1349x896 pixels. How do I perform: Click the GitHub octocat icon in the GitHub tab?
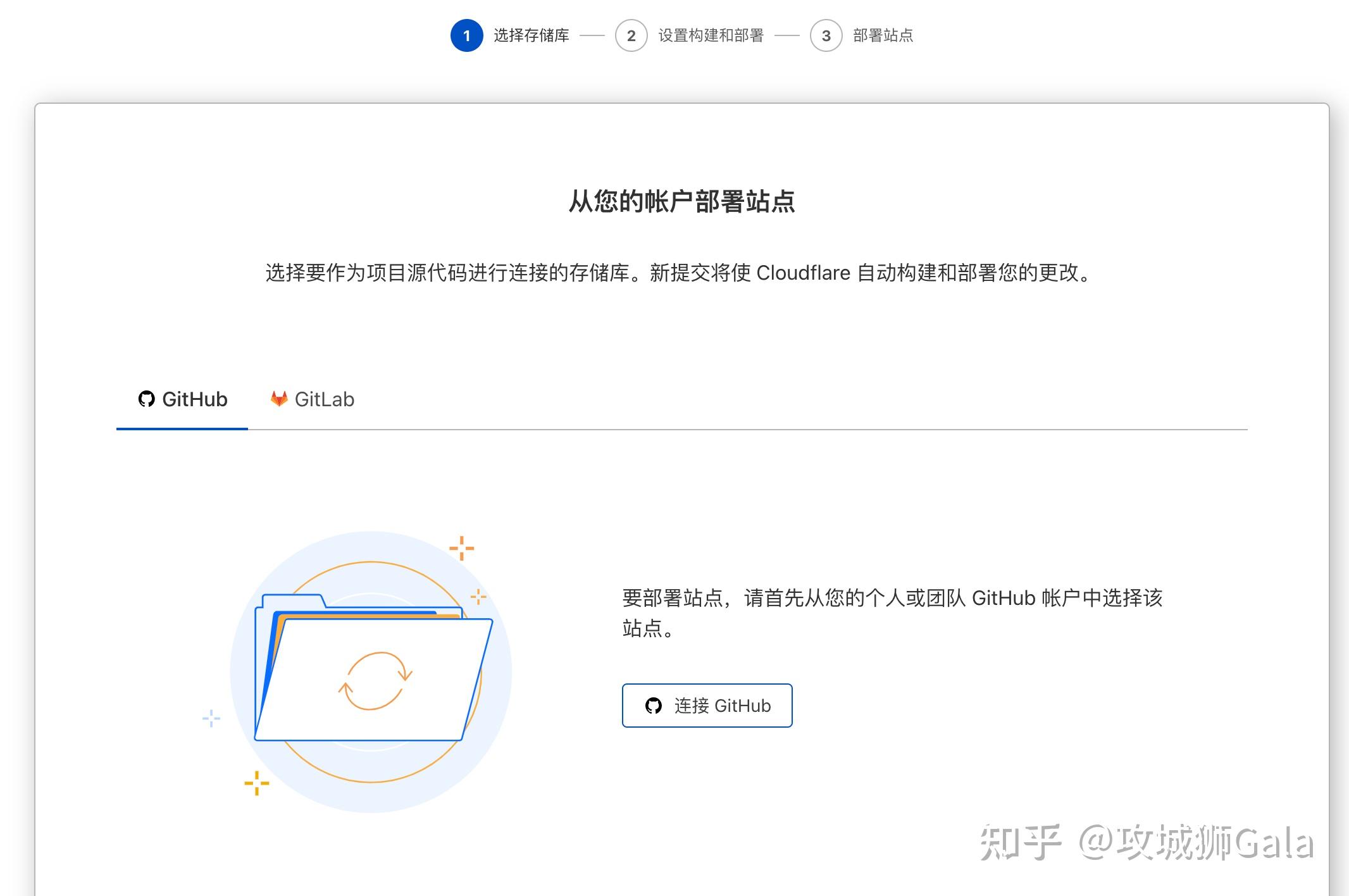[146, 399]
